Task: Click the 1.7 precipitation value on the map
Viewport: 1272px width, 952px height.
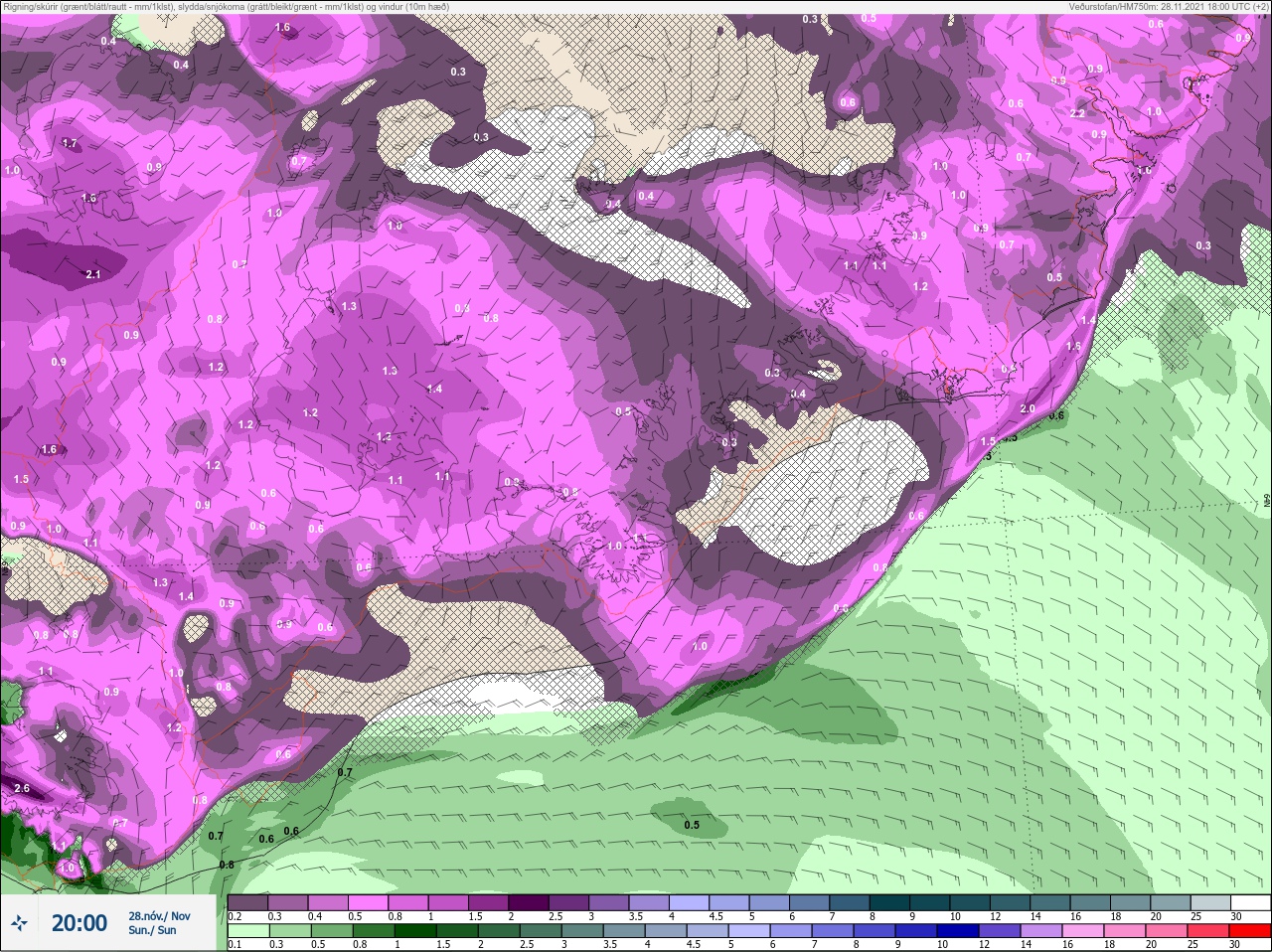Action: (x=70, y=143)
